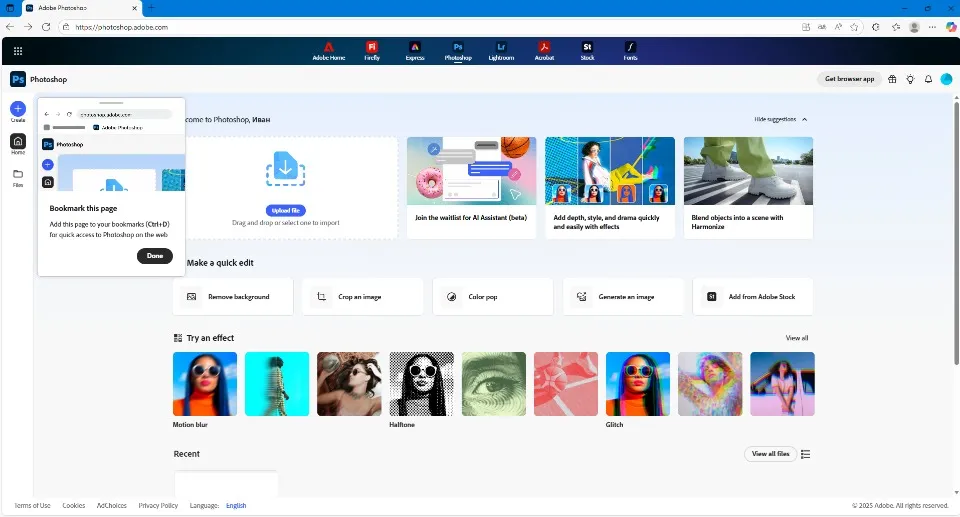Open Home in the left sidebar
This screenshot has height=517, width=960.
[18, 144]
